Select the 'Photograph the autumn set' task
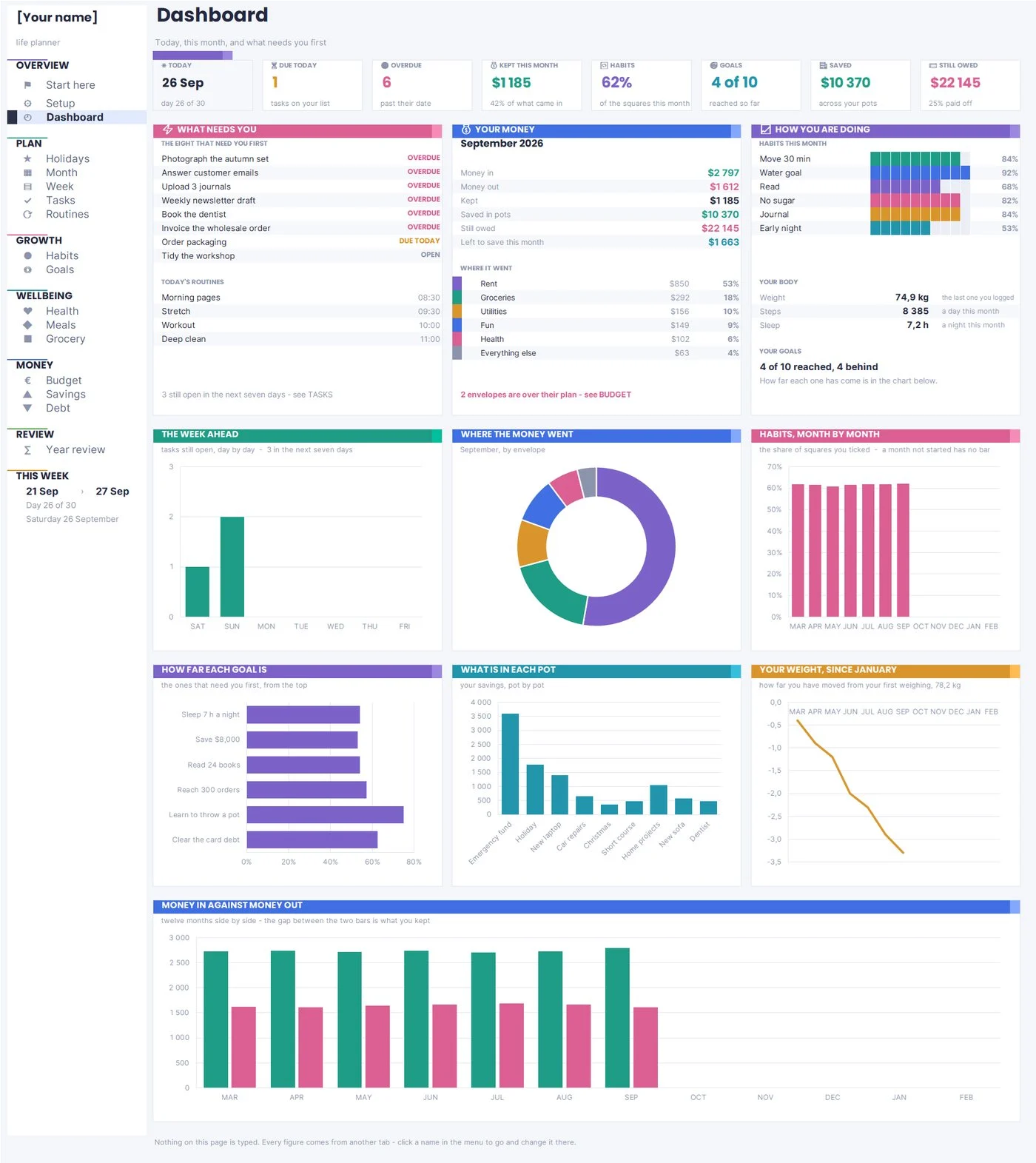Screen dimensions: 1036x1163 pos(215,159)
